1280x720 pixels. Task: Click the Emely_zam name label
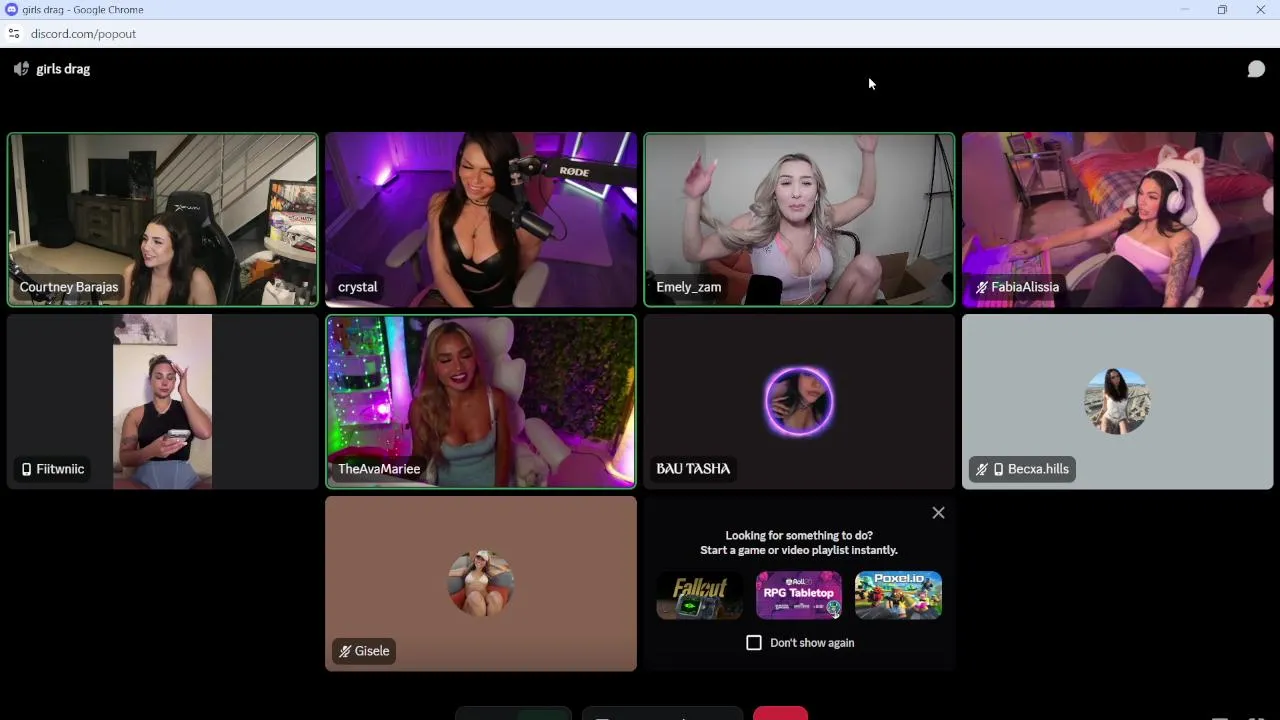point(688,287)
